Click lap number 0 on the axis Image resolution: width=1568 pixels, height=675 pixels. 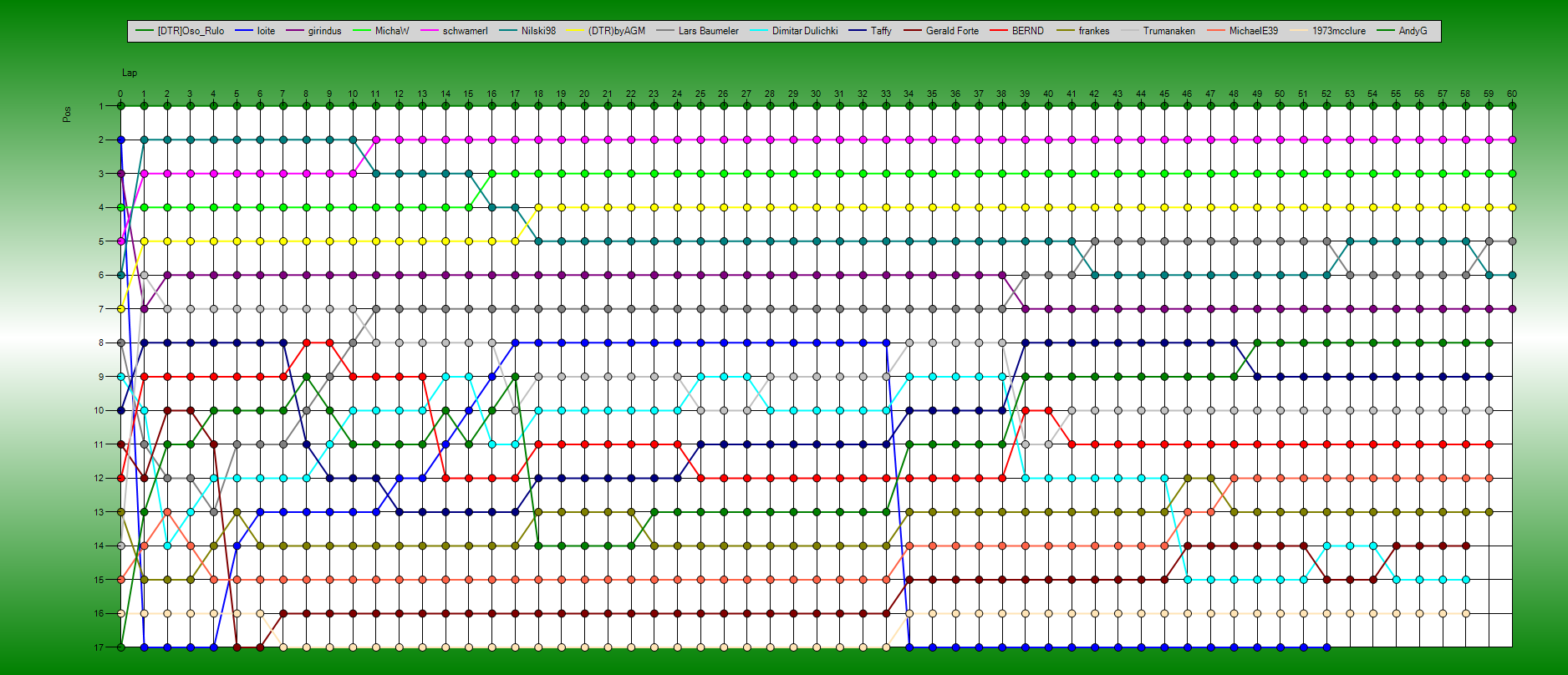pos(120,94)
